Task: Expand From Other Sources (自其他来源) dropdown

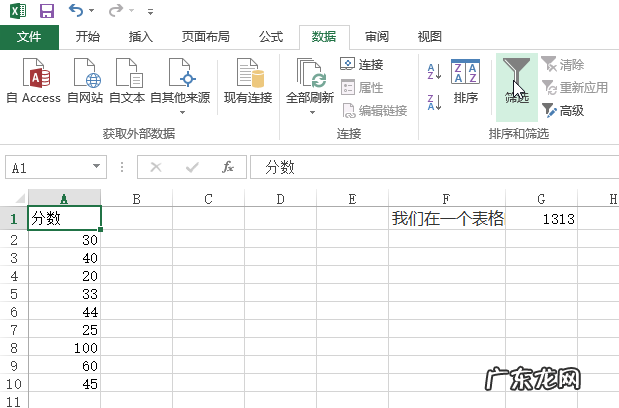Action: pos(180,111)
